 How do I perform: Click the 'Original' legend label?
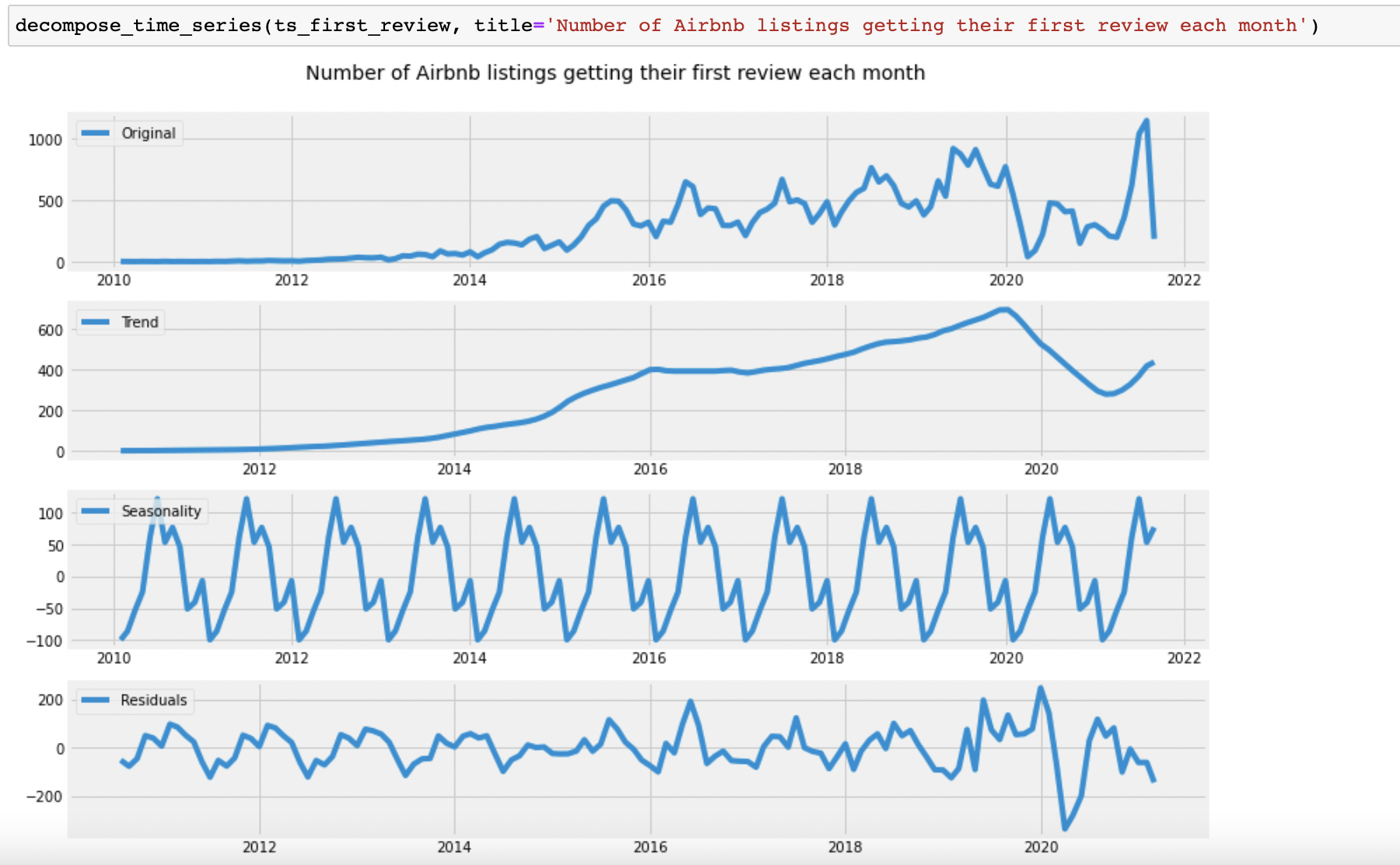pos(149,133)
